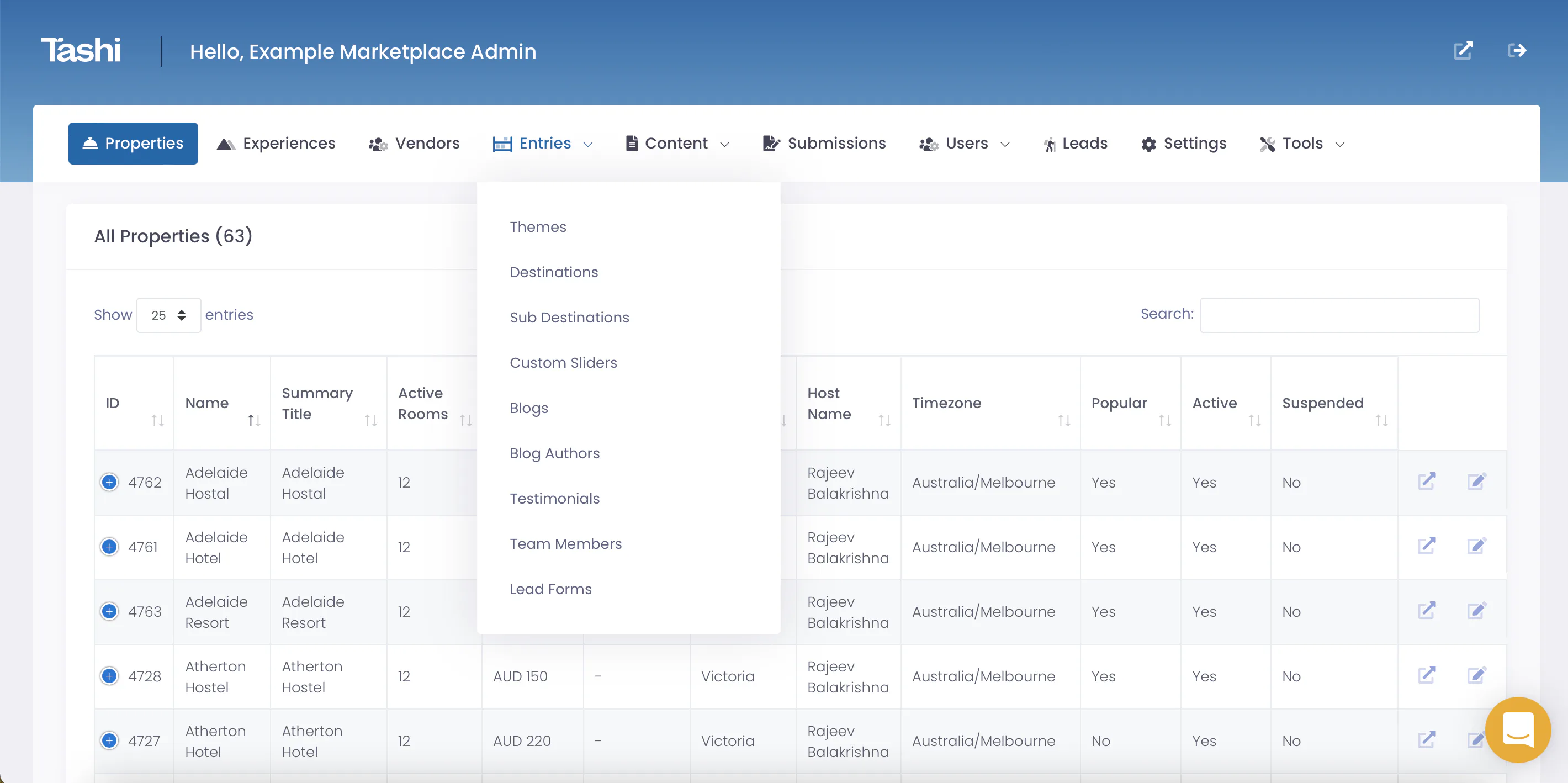Expand row details for property 4762
The height and width of the screenshot is (783, 1568).
coord(109,482)
